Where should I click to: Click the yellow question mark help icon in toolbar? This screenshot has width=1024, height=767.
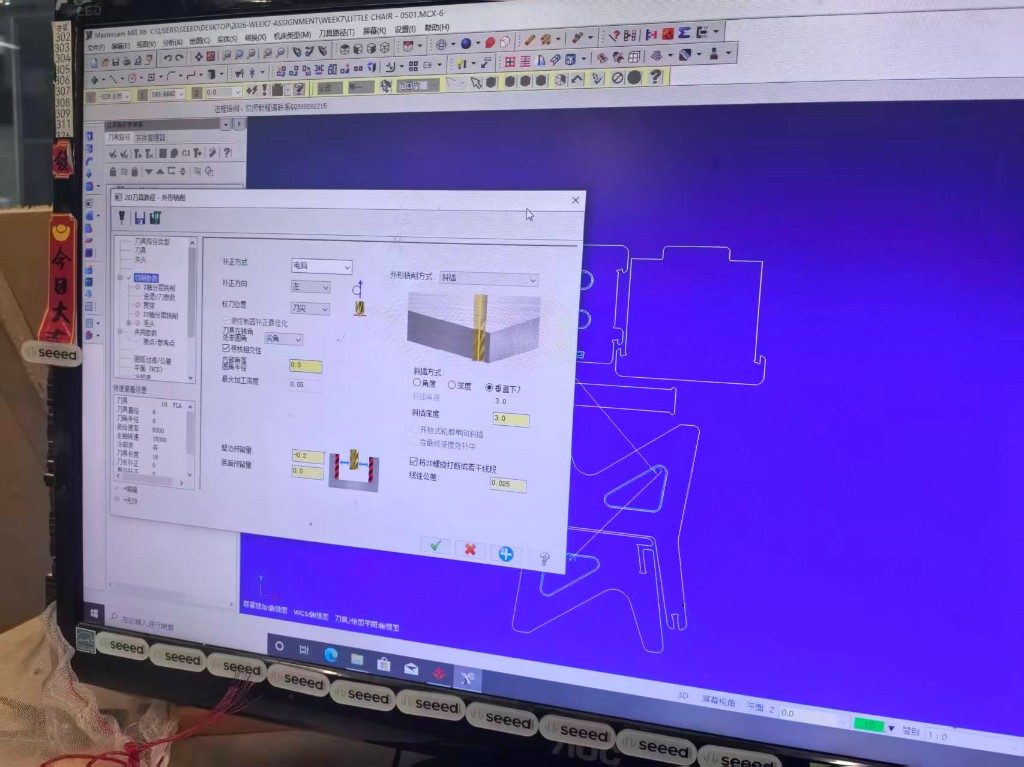point(656,77)
